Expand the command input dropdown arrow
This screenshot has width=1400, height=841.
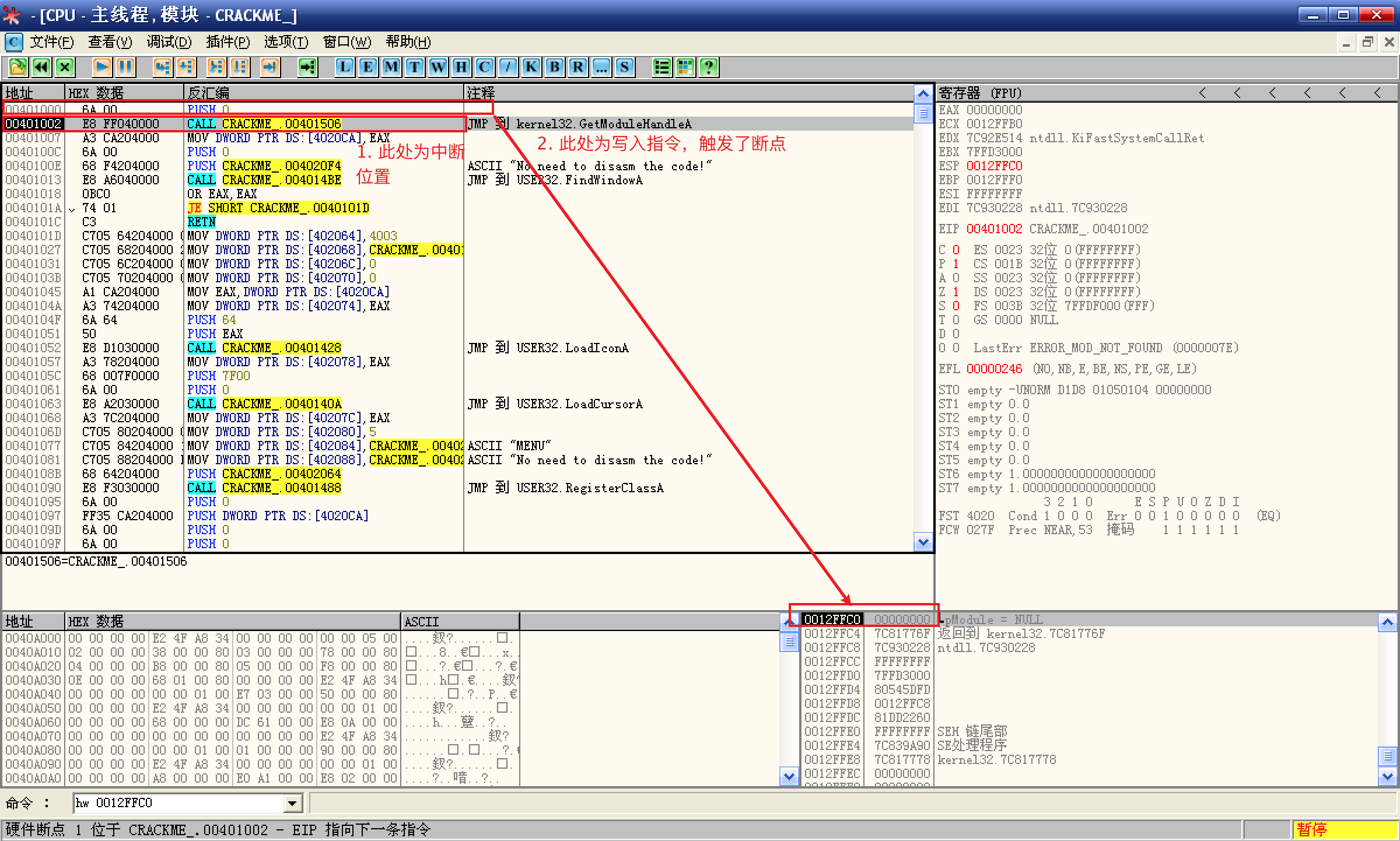(293, 804)
